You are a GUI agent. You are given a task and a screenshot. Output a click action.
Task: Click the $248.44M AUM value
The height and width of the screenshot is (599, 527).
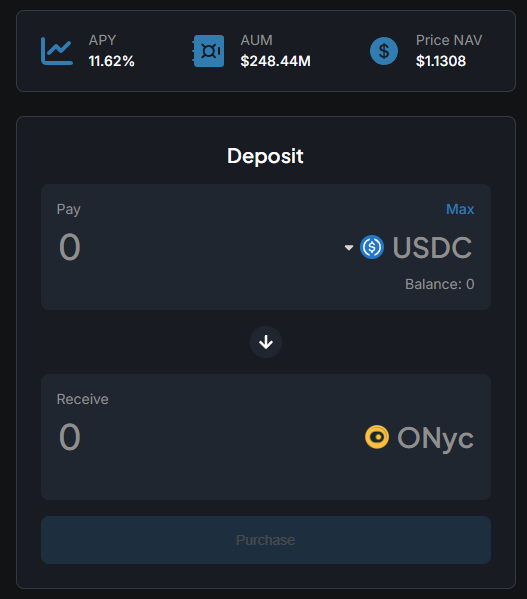(x=275, y=61)
